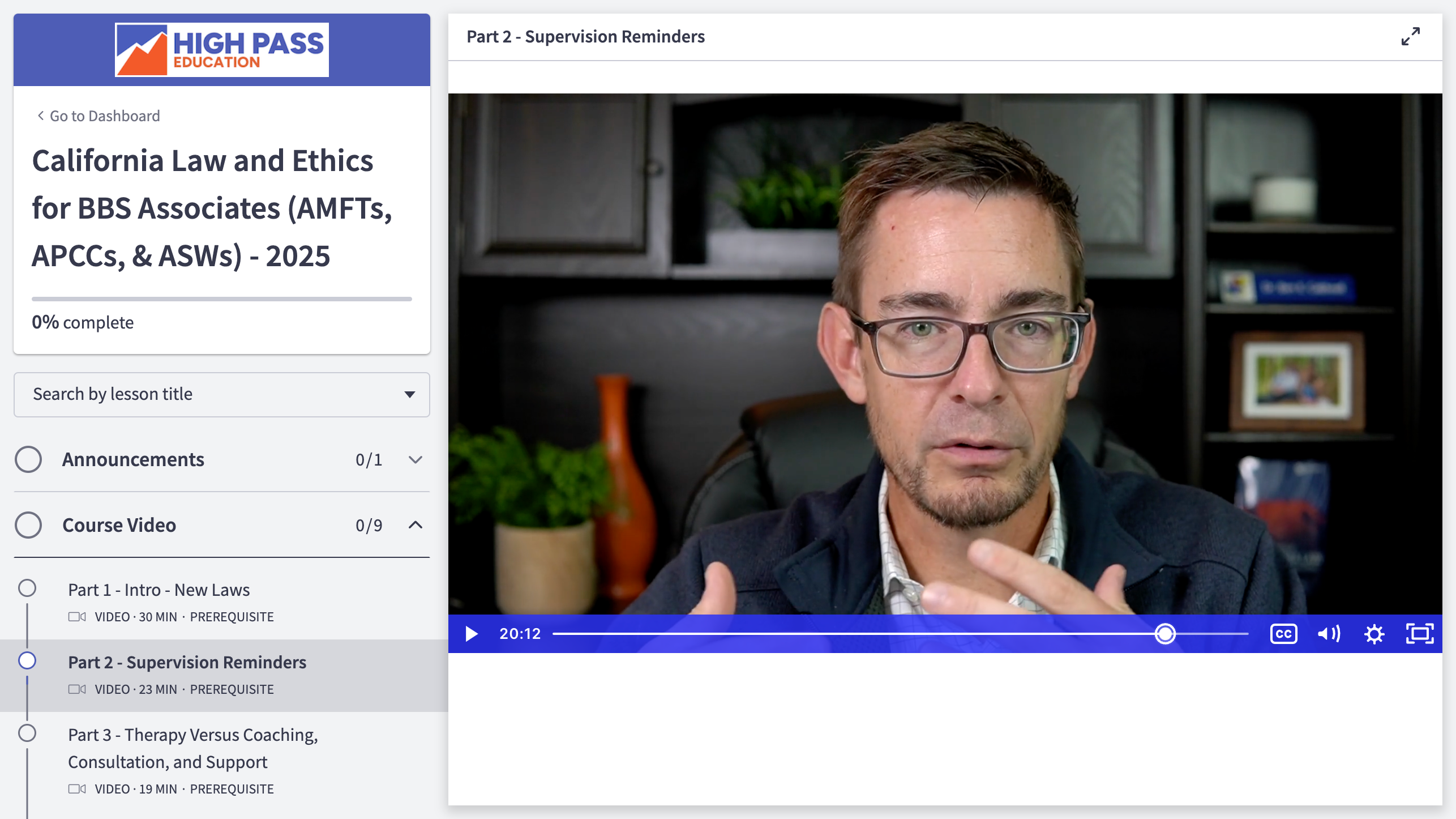
Task: Expand lesson content with arrows icon
Action: (x=1410, y=36)
